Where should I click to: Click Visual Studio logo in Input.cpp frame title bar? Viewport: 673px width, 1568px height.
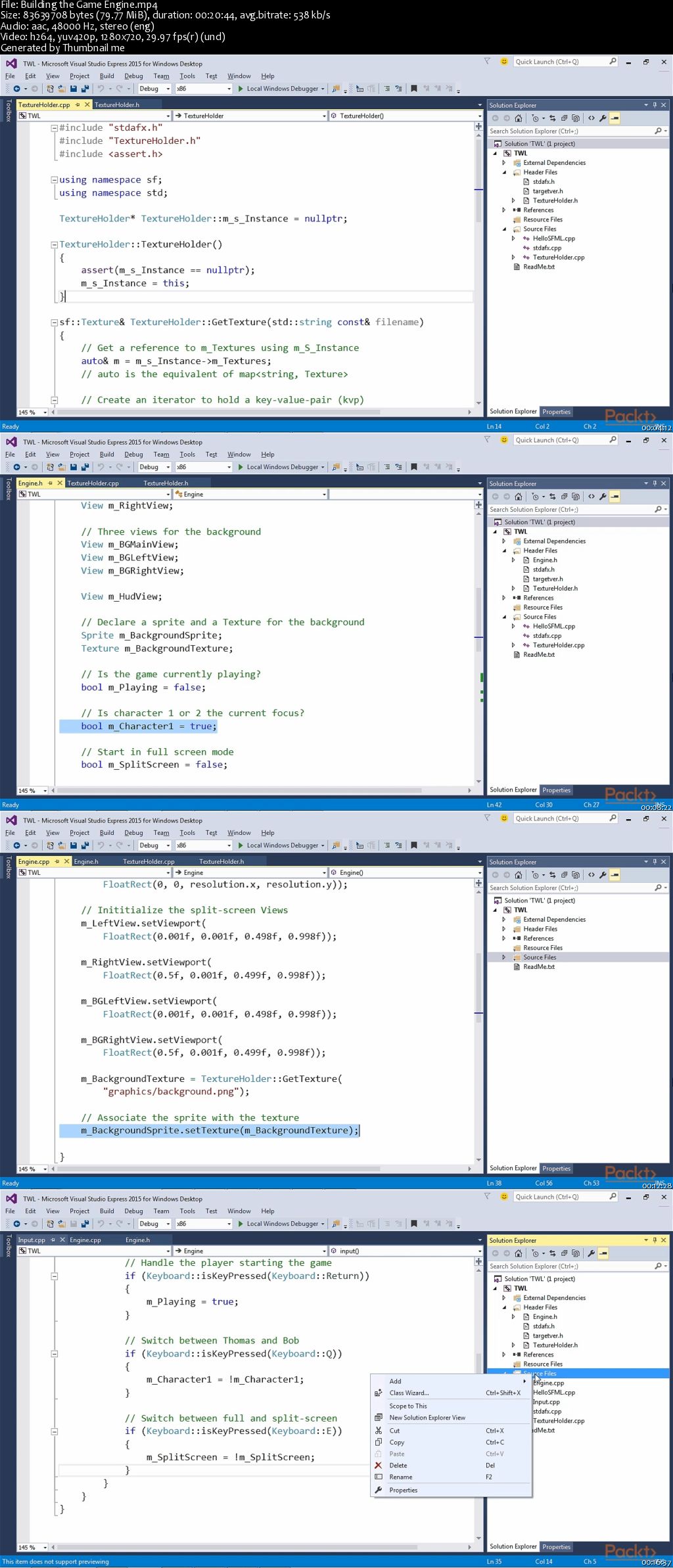pos(11,1199)
